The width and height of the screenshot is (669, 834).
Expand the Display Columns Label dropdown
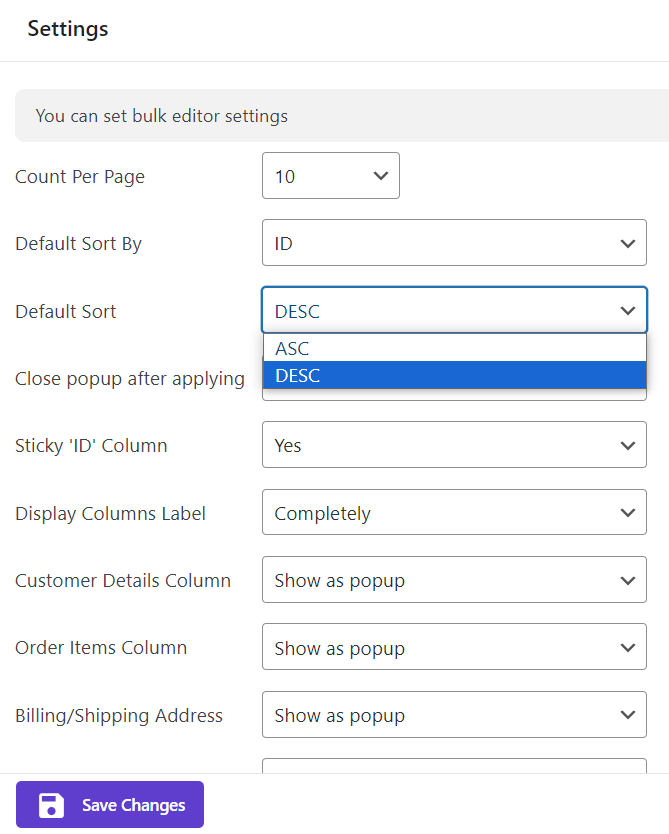(x=454, y=513)
